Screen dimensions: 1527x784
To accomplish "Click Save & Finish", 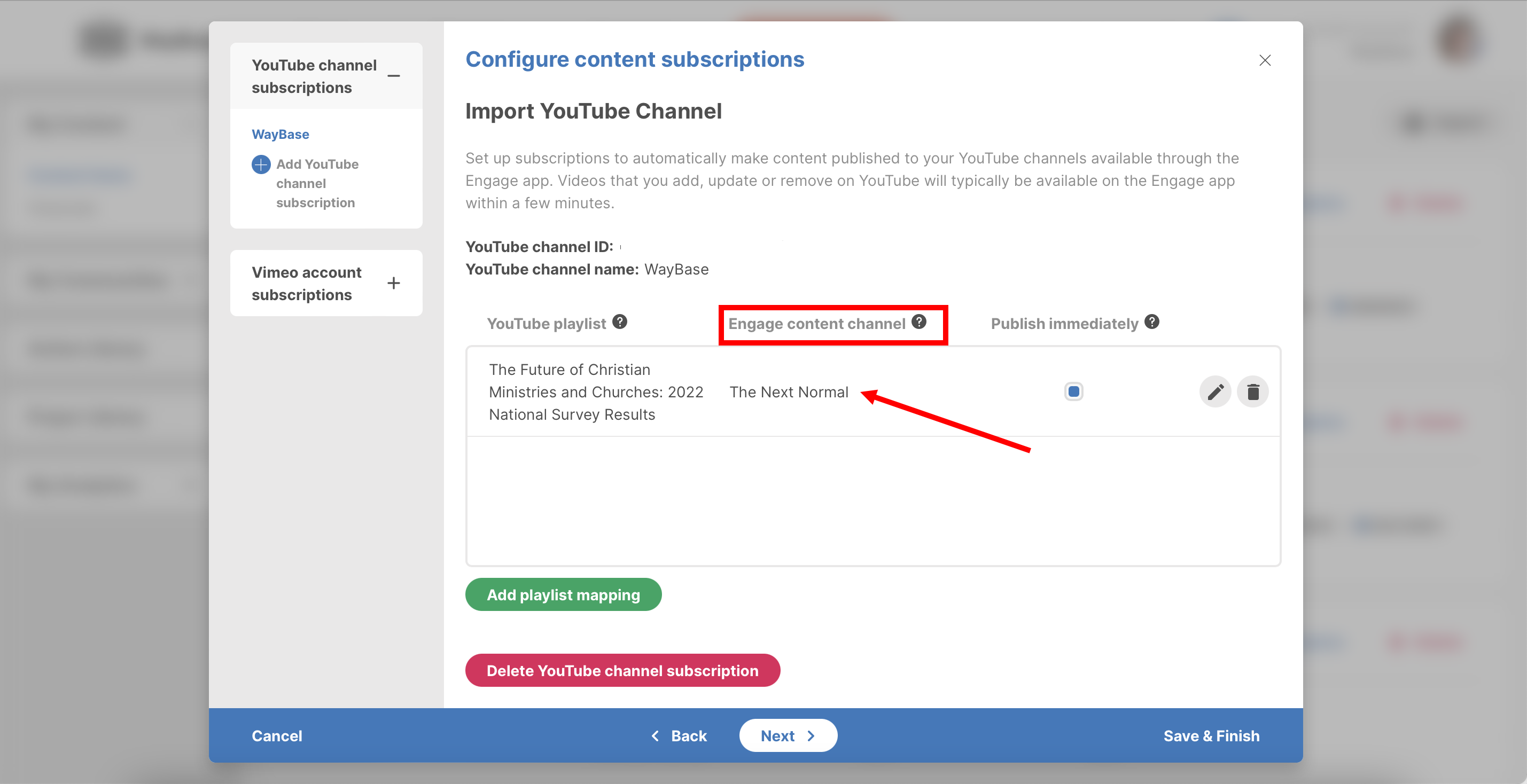I will tap(1212, 735).
